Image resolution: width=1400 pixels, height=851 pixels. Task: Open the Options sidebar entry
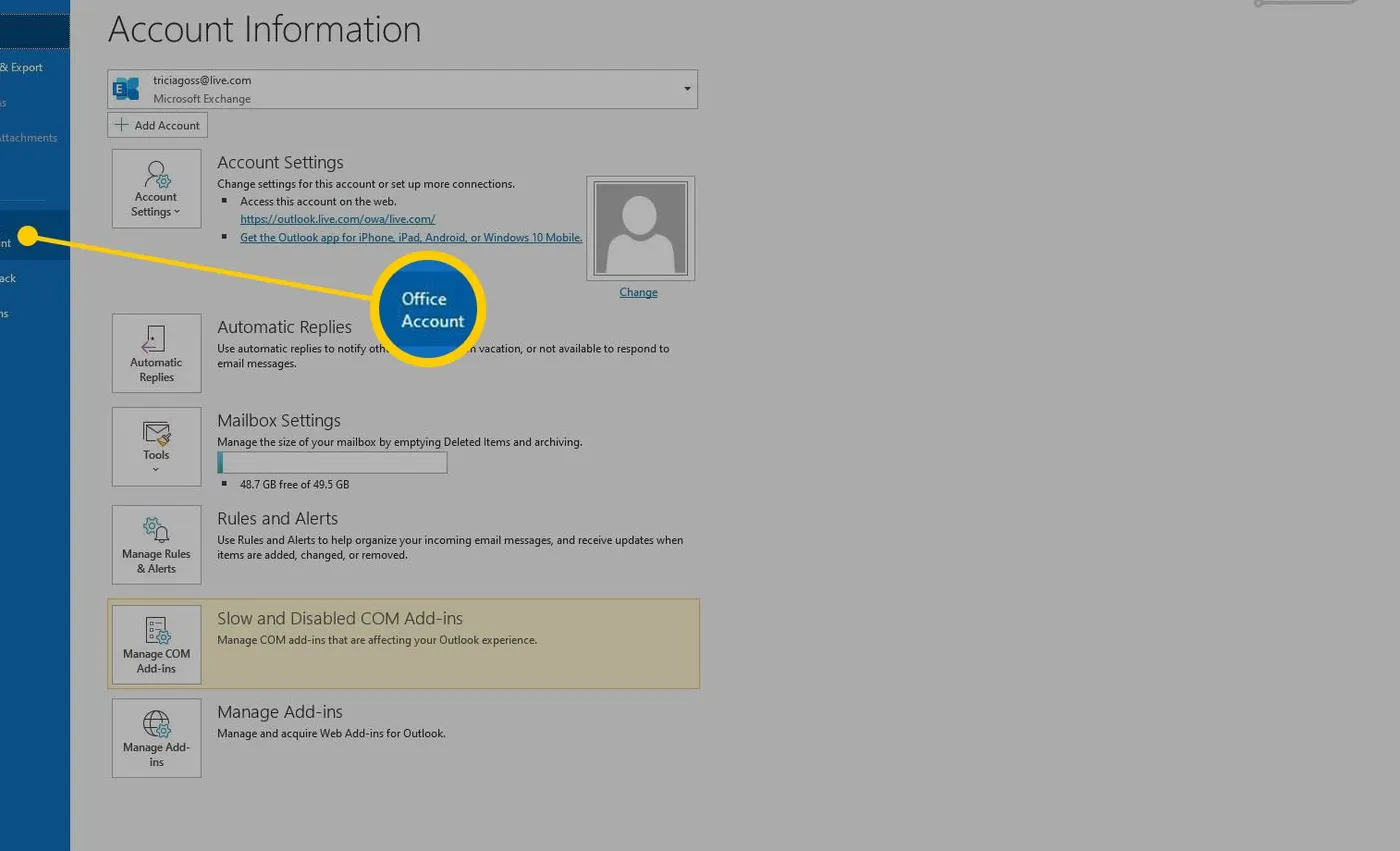(10, 313)
